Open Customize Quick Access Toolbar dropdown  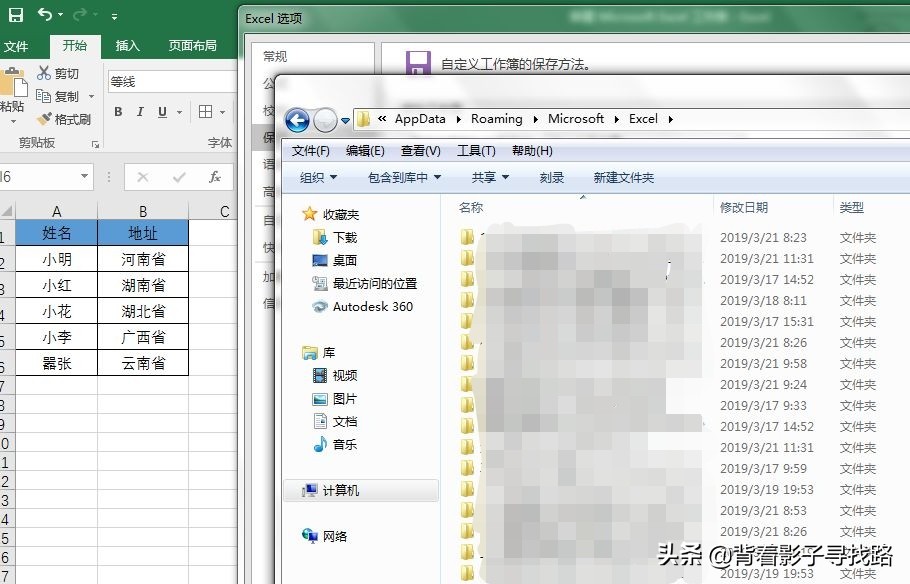[114, 17]
